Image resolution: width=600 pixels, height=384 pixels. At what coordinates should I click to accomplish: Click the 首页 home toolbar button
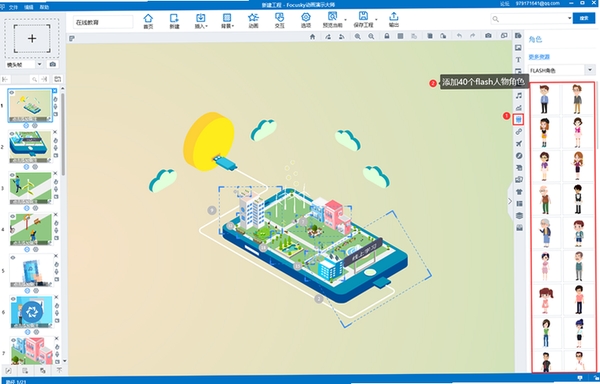click(x=148, y=21)
